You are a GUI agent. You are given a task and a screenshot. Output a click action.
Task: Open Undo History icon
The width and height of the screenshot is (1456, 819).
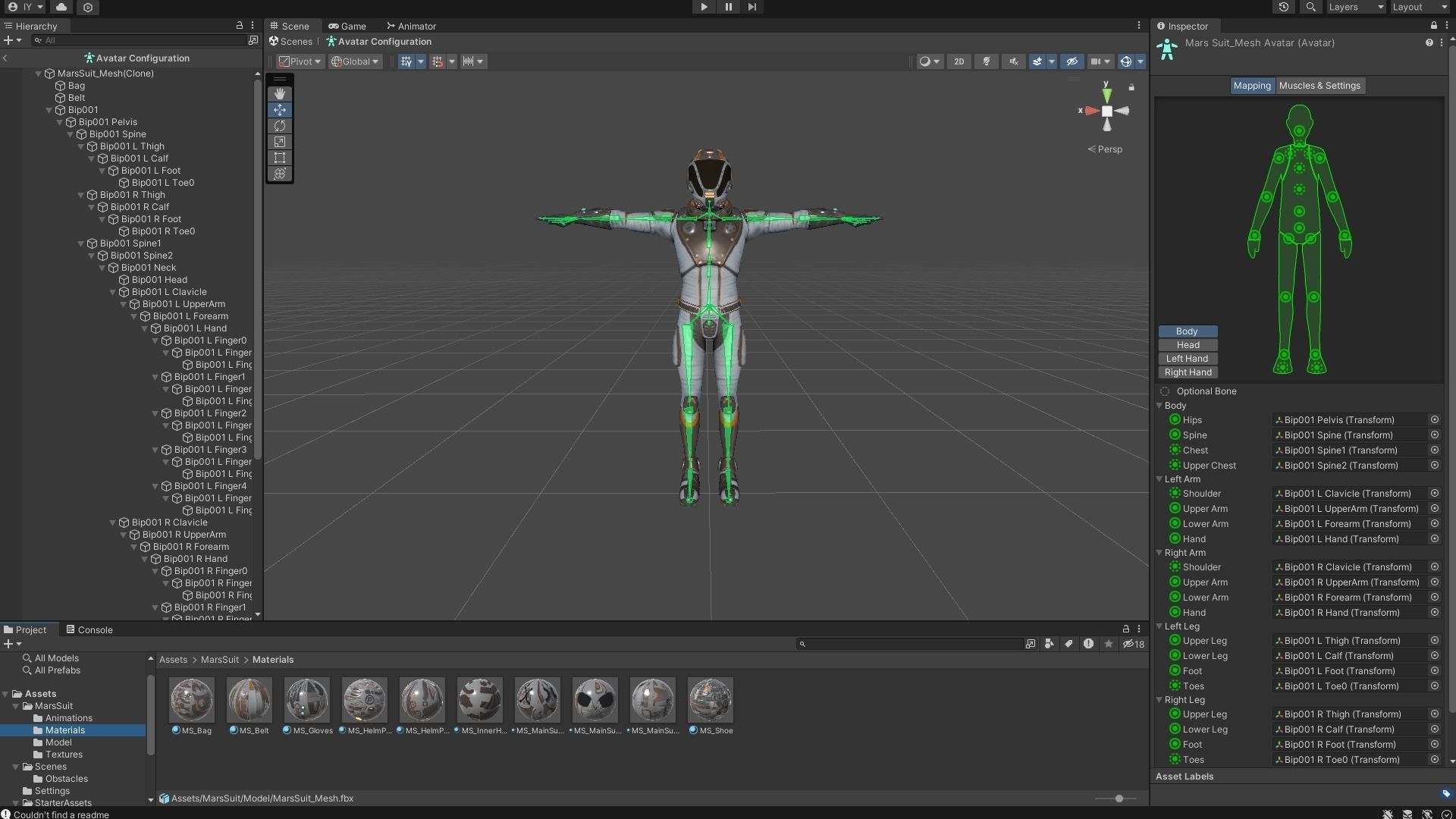(1283, 7)
